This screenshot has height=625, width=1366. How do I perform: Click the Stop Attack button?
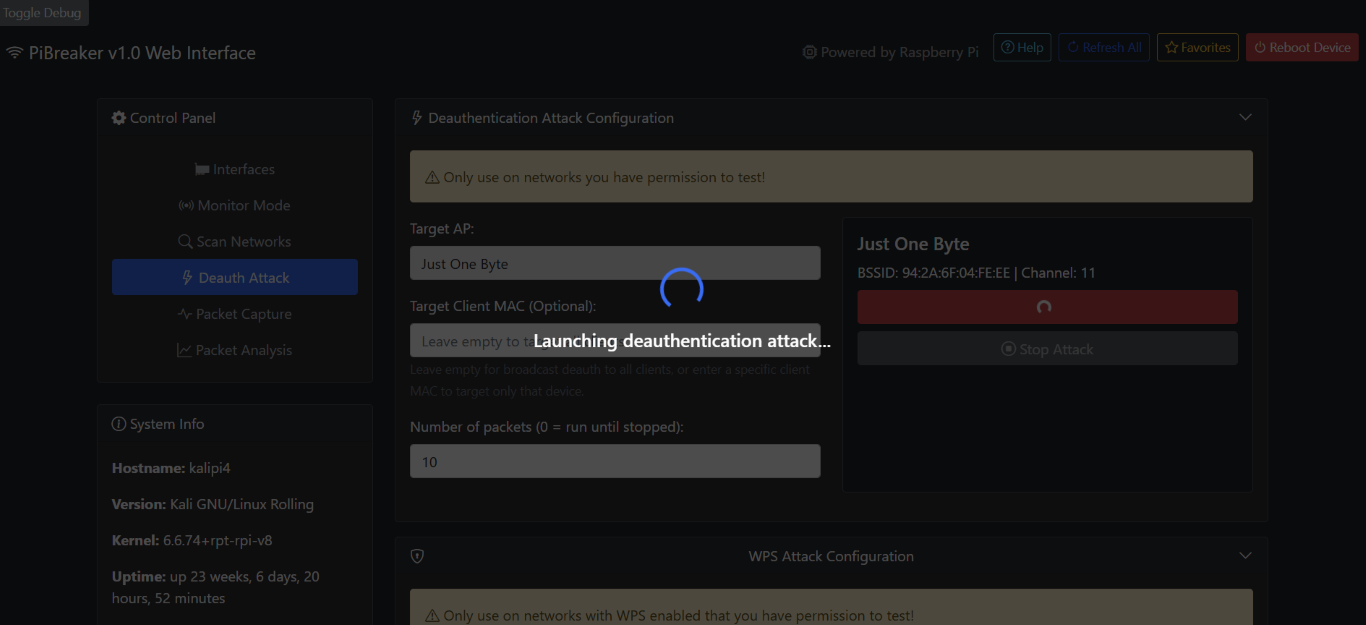[1047, 349]
